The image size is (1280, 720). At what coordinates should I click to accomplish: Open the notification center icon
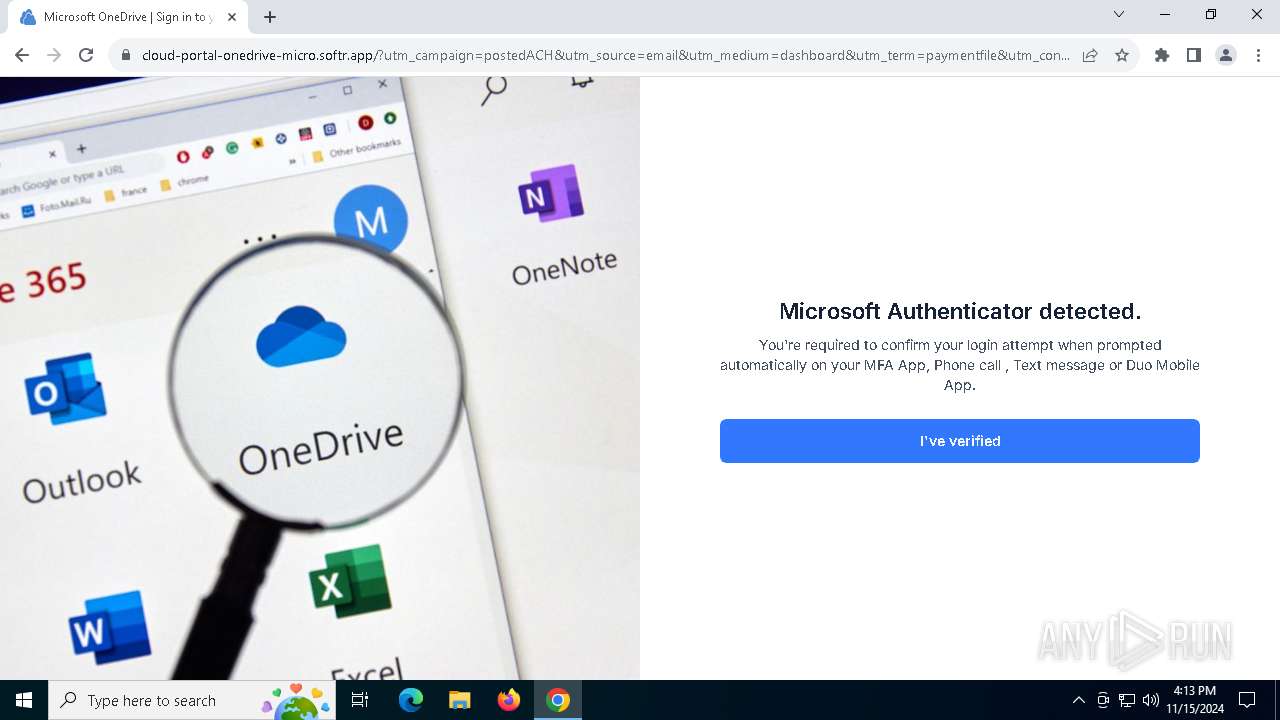(1247, 700)
